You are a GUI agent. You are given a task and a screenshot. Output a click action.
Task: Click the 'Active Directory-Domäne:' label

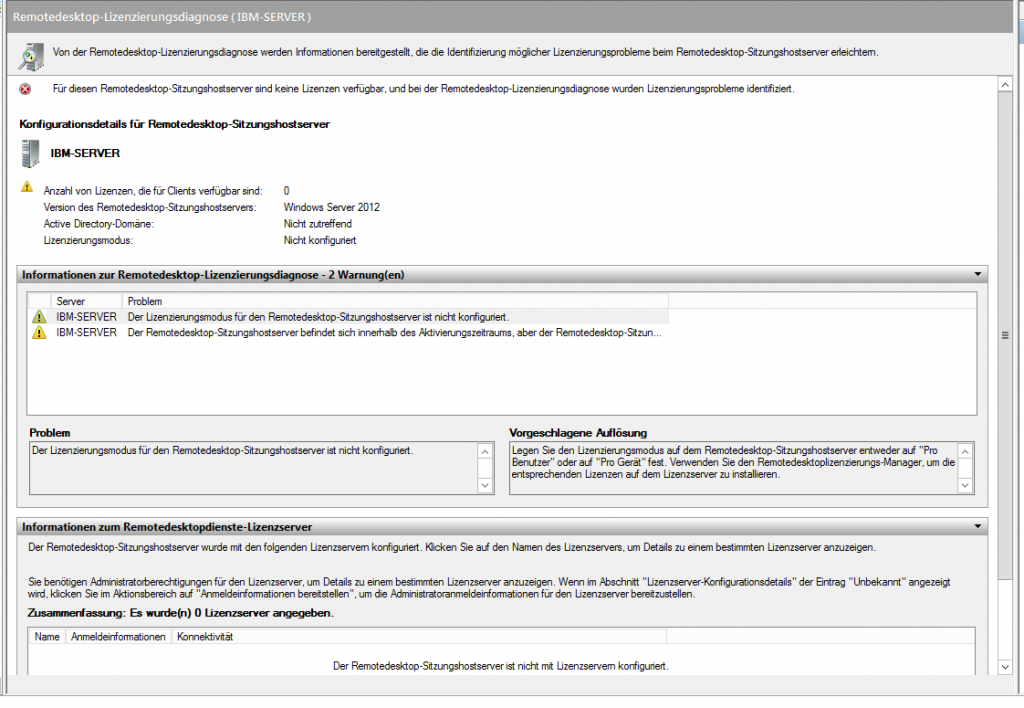(x=99, y=224)
